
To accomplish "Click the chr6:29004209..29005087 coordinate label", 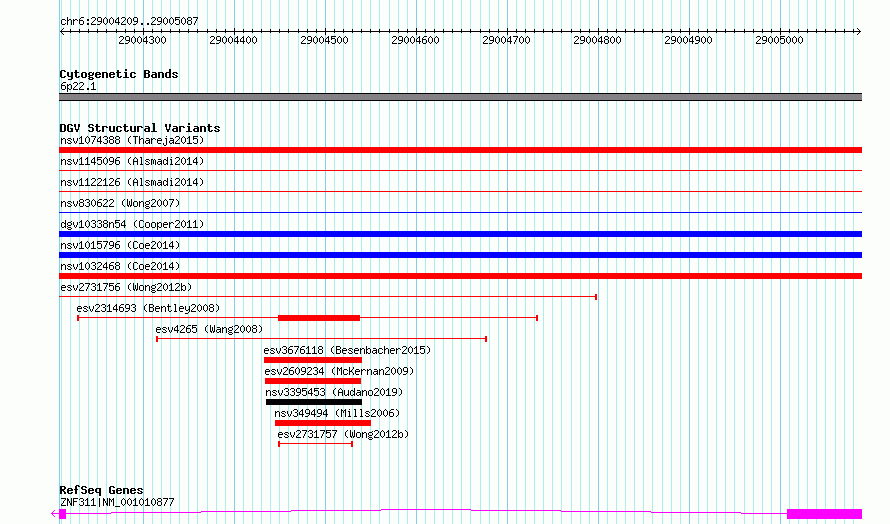I will point(129,22).
